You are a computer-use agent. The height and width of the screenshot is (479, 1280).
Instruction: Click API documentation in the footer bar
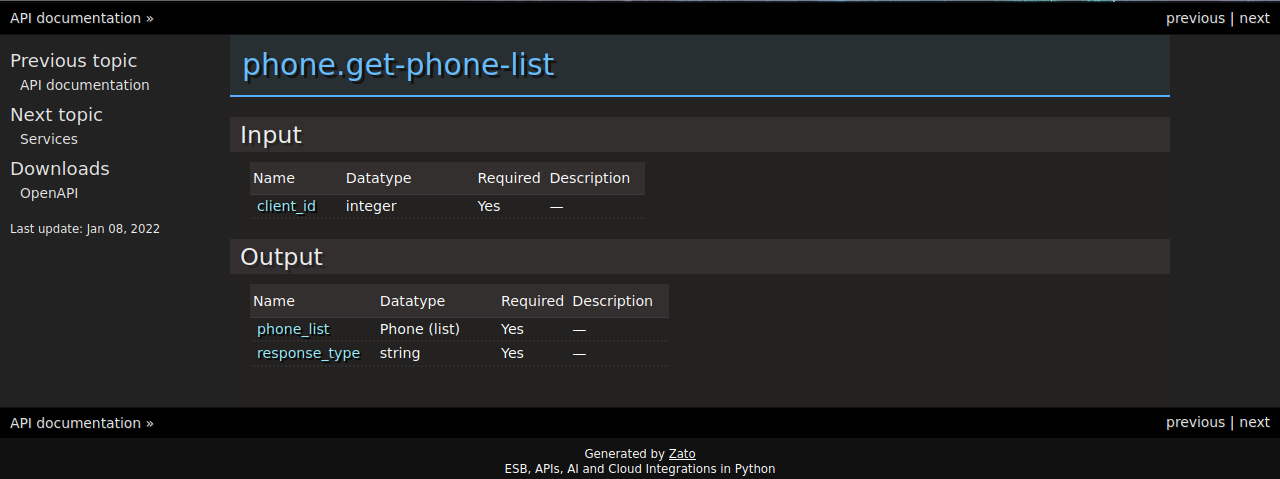[75, 423]
